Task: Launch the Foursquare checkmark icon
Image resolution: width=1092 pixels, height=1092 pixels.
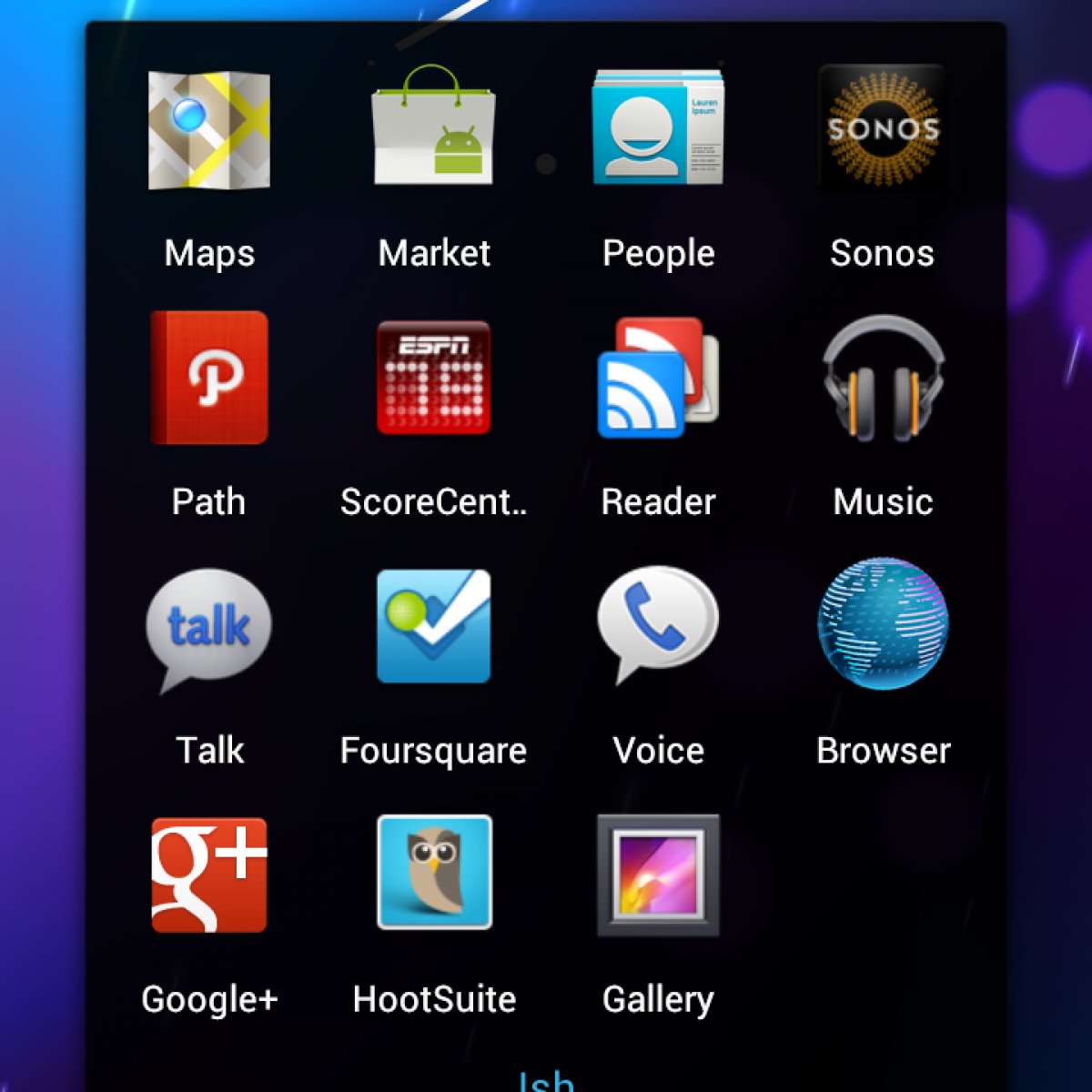Action: pyautogui.click(x=434, y=626)
